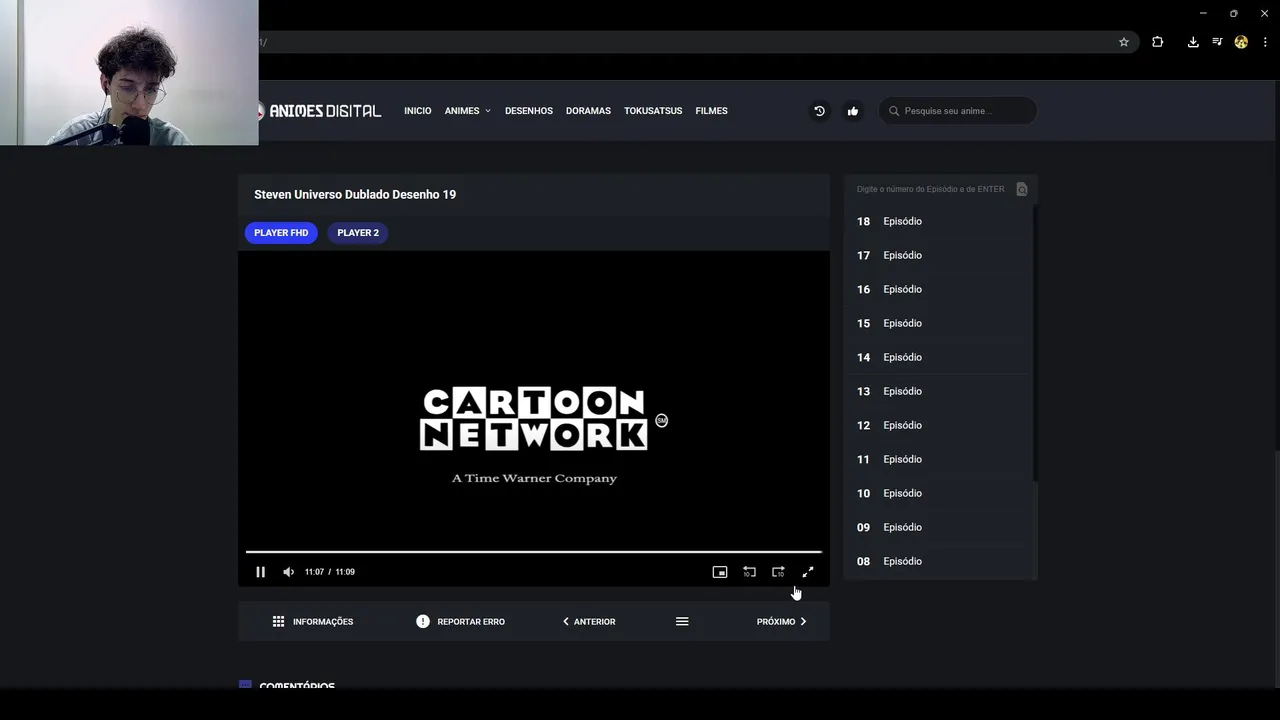Viewport: 1280px width, 720px height.
Task: Rewind 10 seconds in the player
Action: point(749,572)
